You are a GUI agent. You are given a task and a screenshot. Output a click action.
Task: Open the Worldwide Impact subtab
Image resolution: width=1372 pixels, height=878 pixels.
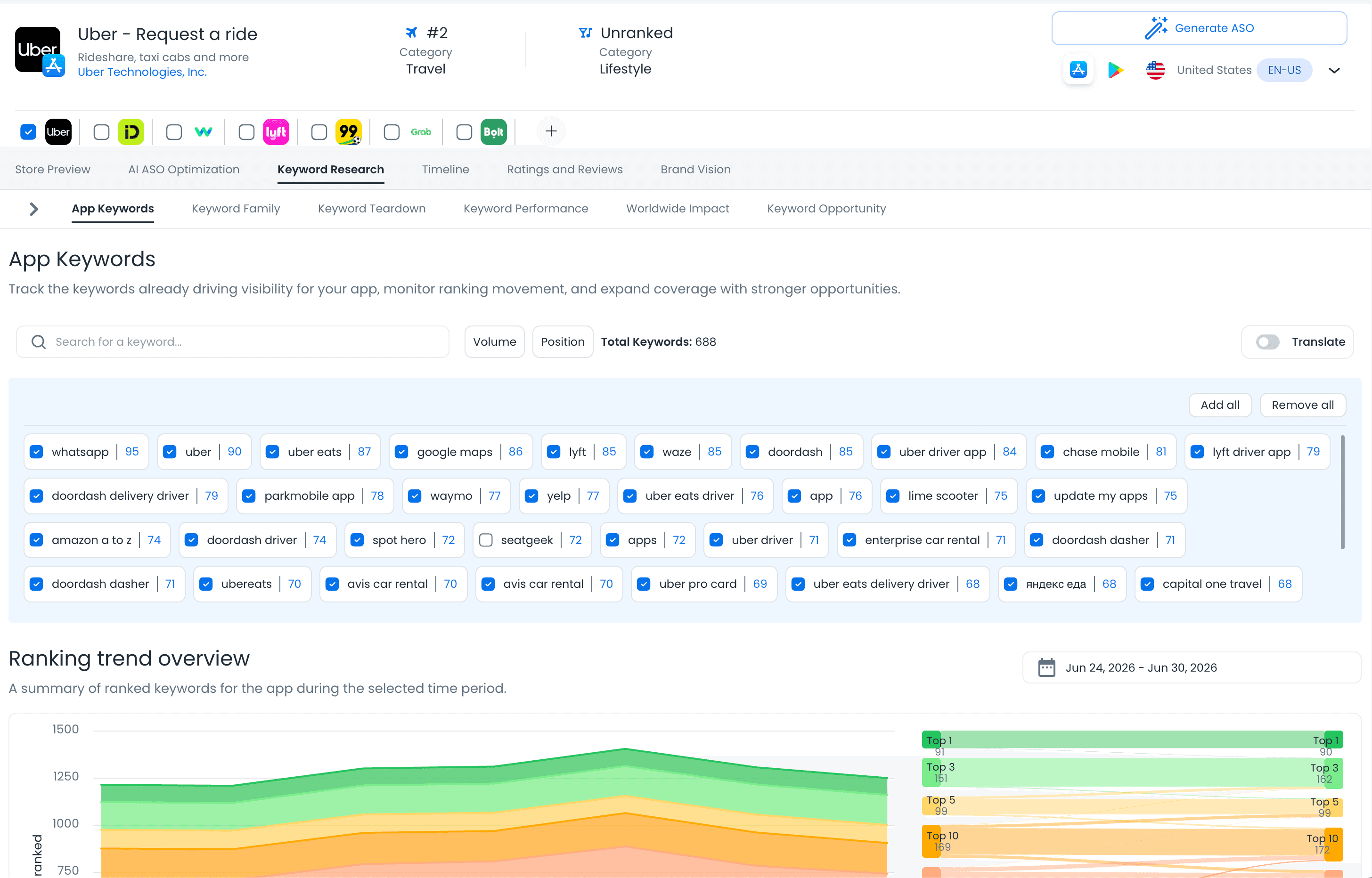pyautogui.click(x=678, y=209)
